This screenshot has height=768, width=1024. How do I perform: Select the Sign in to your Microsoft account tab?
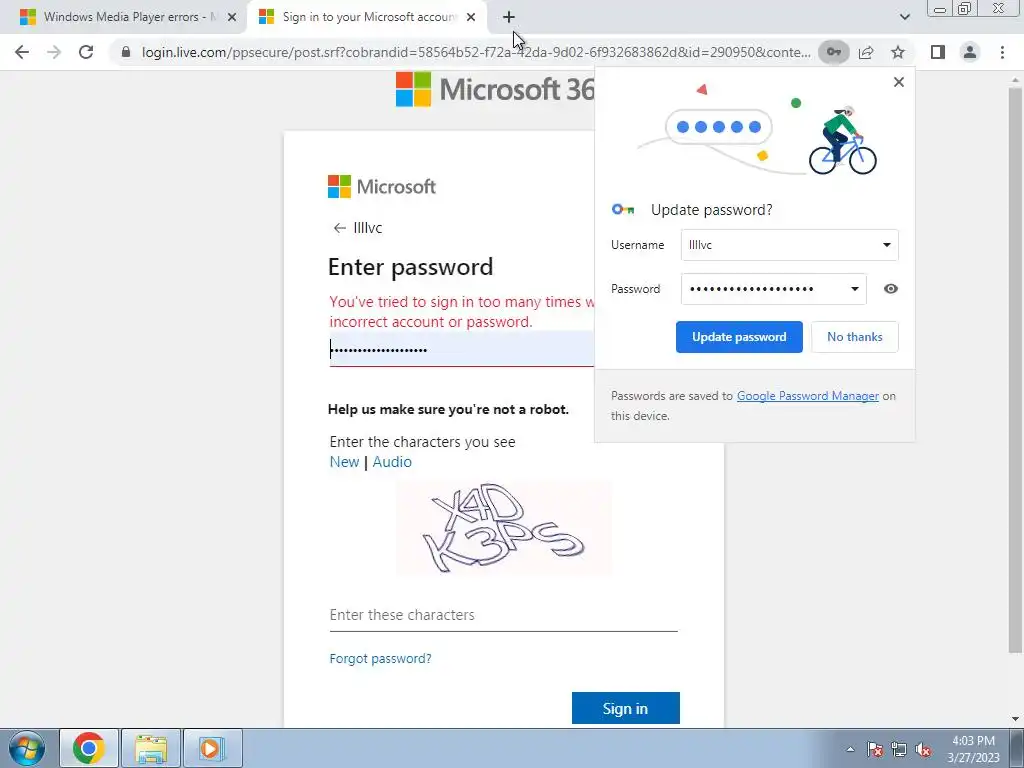368,17
